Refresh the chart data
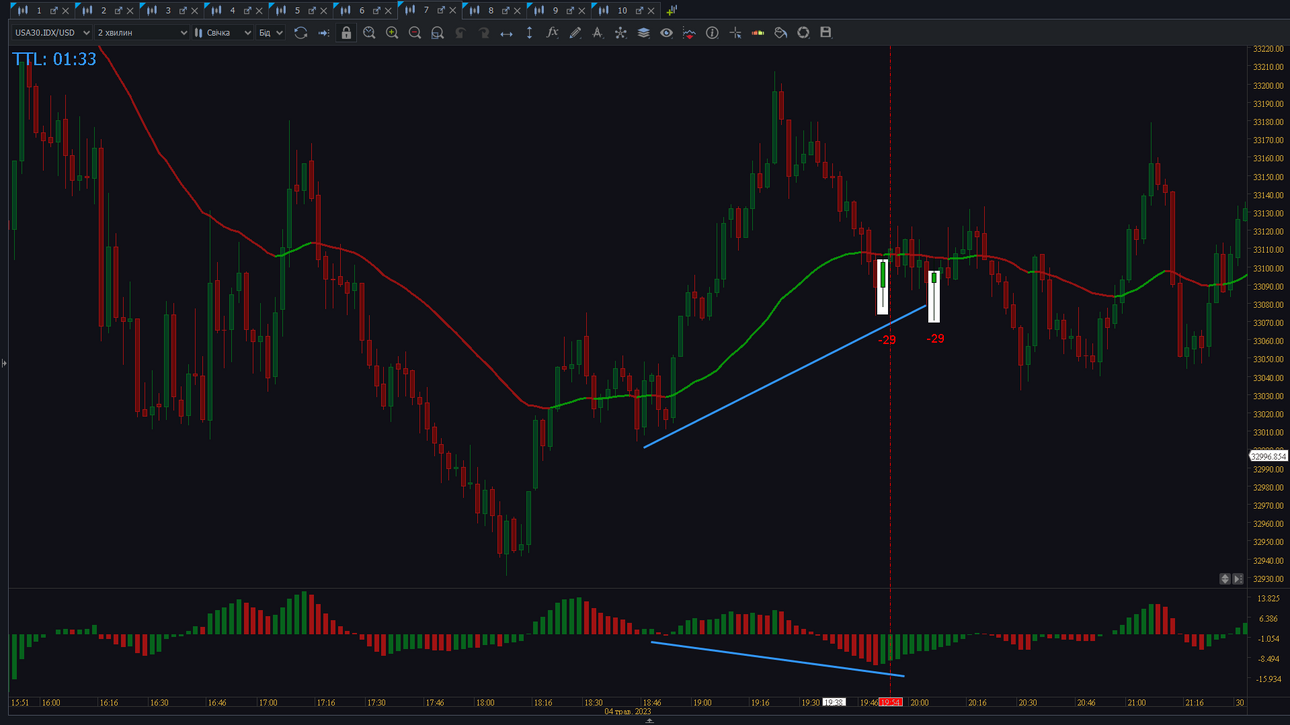1290x725 pixels. coord(300,33)
